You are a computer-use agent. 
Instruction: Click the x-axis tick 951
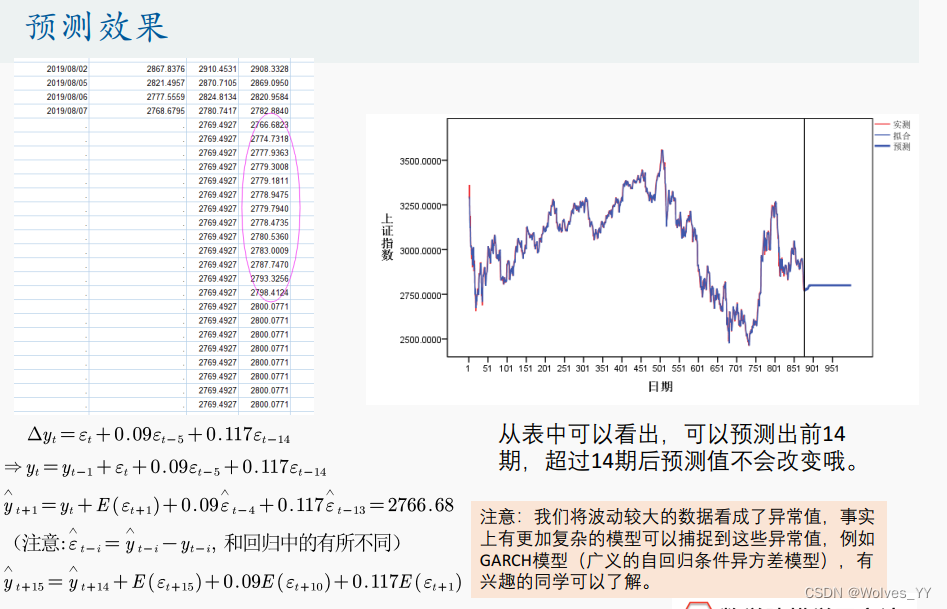tap(832, 369)
